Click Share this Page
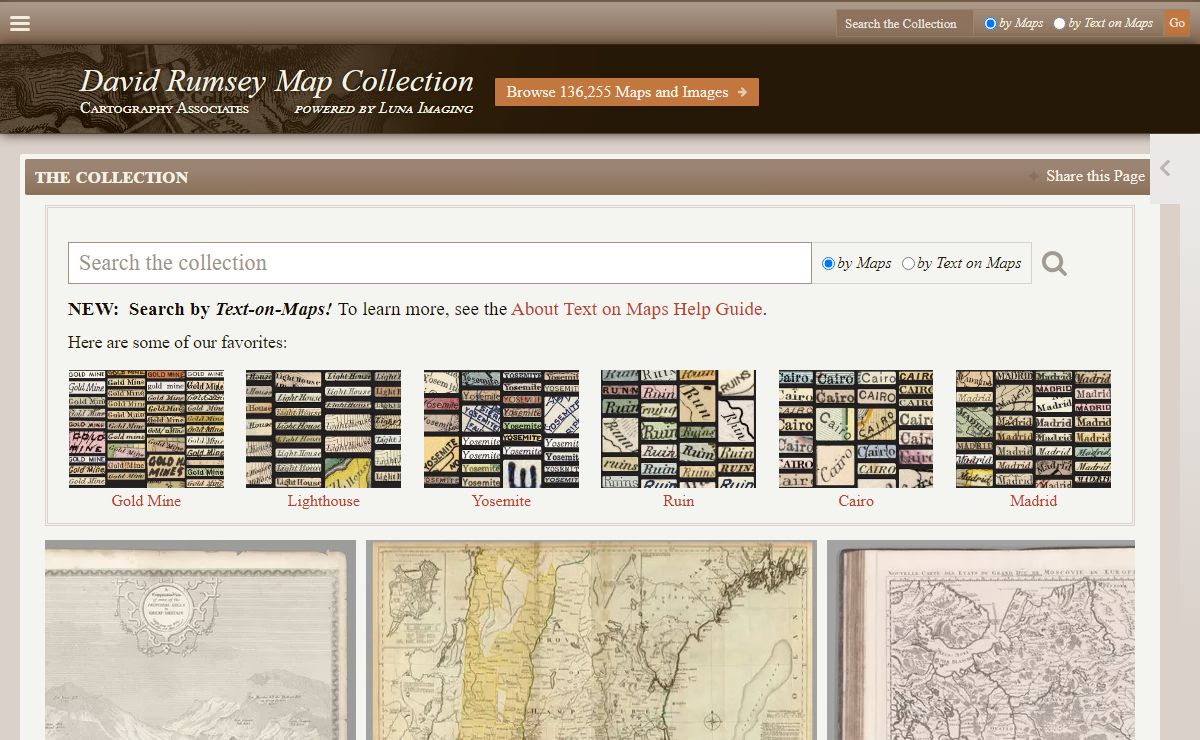The width and height of the screenshot is (1200, 740). pos(1095,176)
